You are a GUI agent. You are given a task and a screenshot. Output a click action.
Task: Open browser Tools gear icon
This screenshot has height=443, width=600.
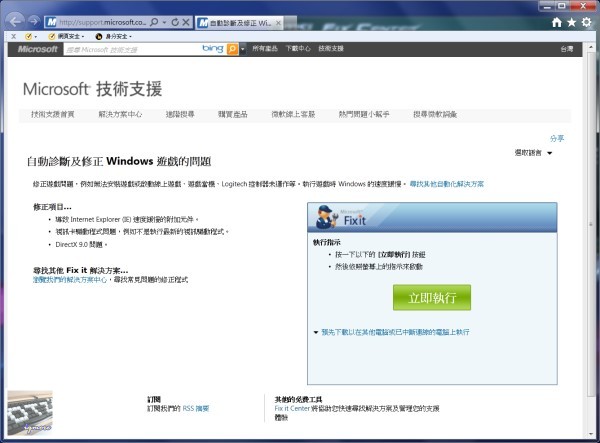(x=586, y=22)
